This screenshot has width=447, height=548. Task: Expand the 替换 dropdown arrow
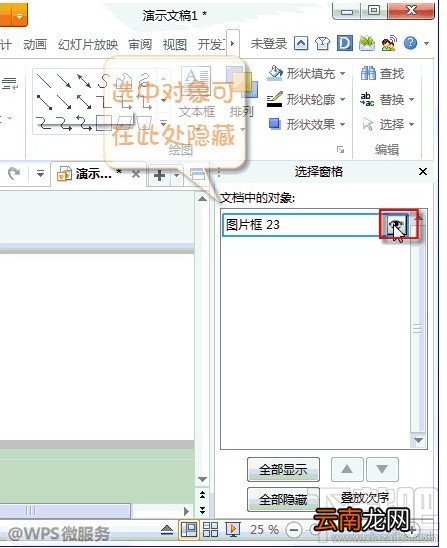(412, 100)
